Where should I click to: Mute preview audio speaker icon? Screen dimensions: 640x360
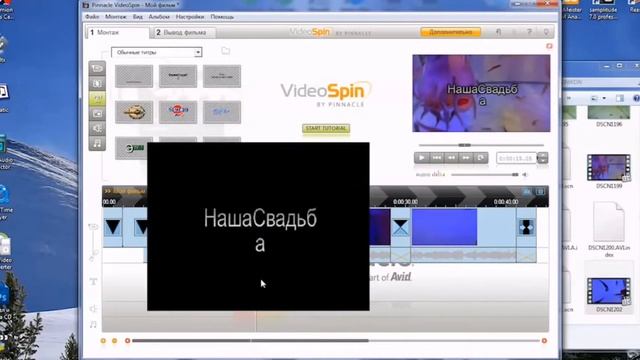525,175
